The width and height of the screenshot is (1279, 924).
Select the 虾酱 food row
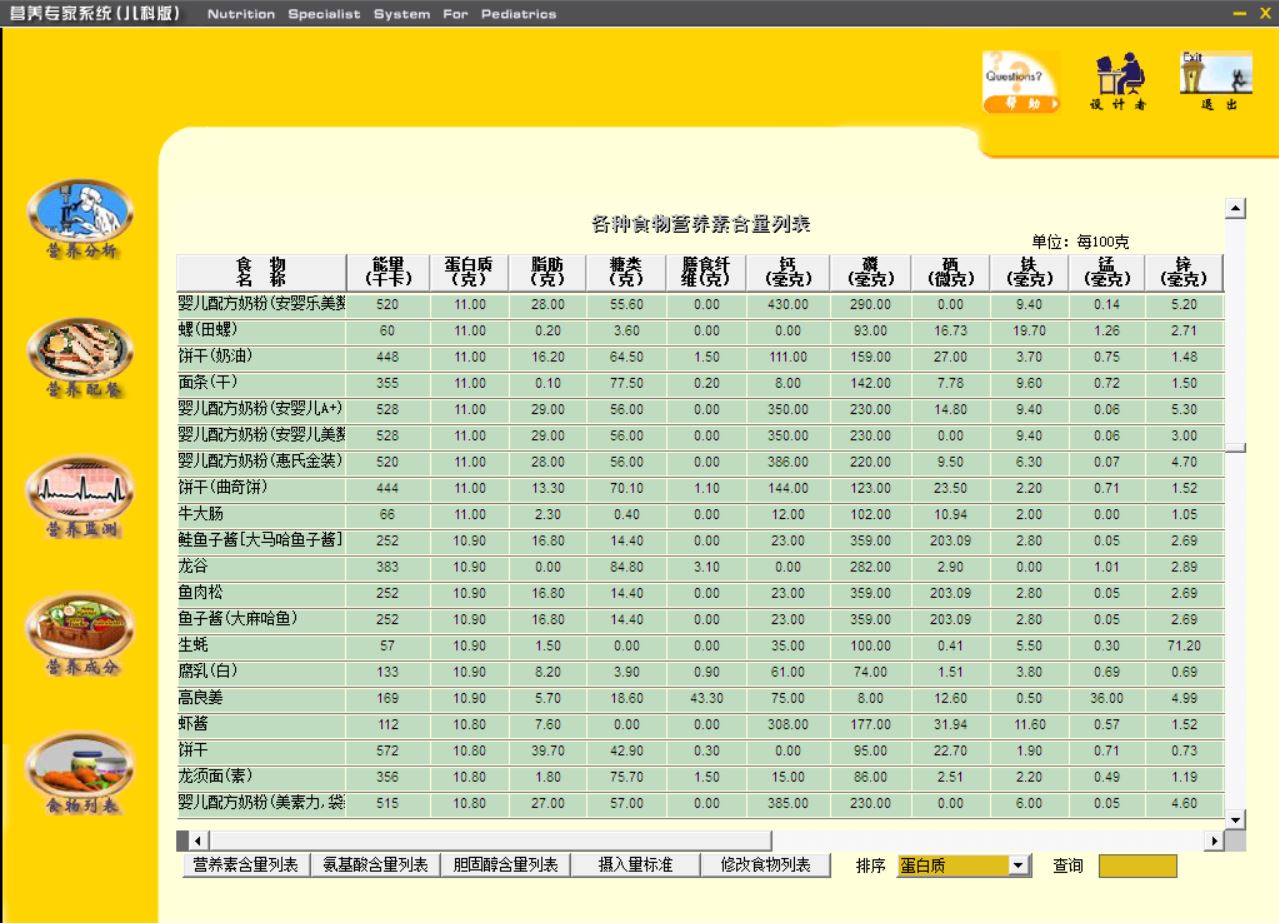tap(700, 724)
